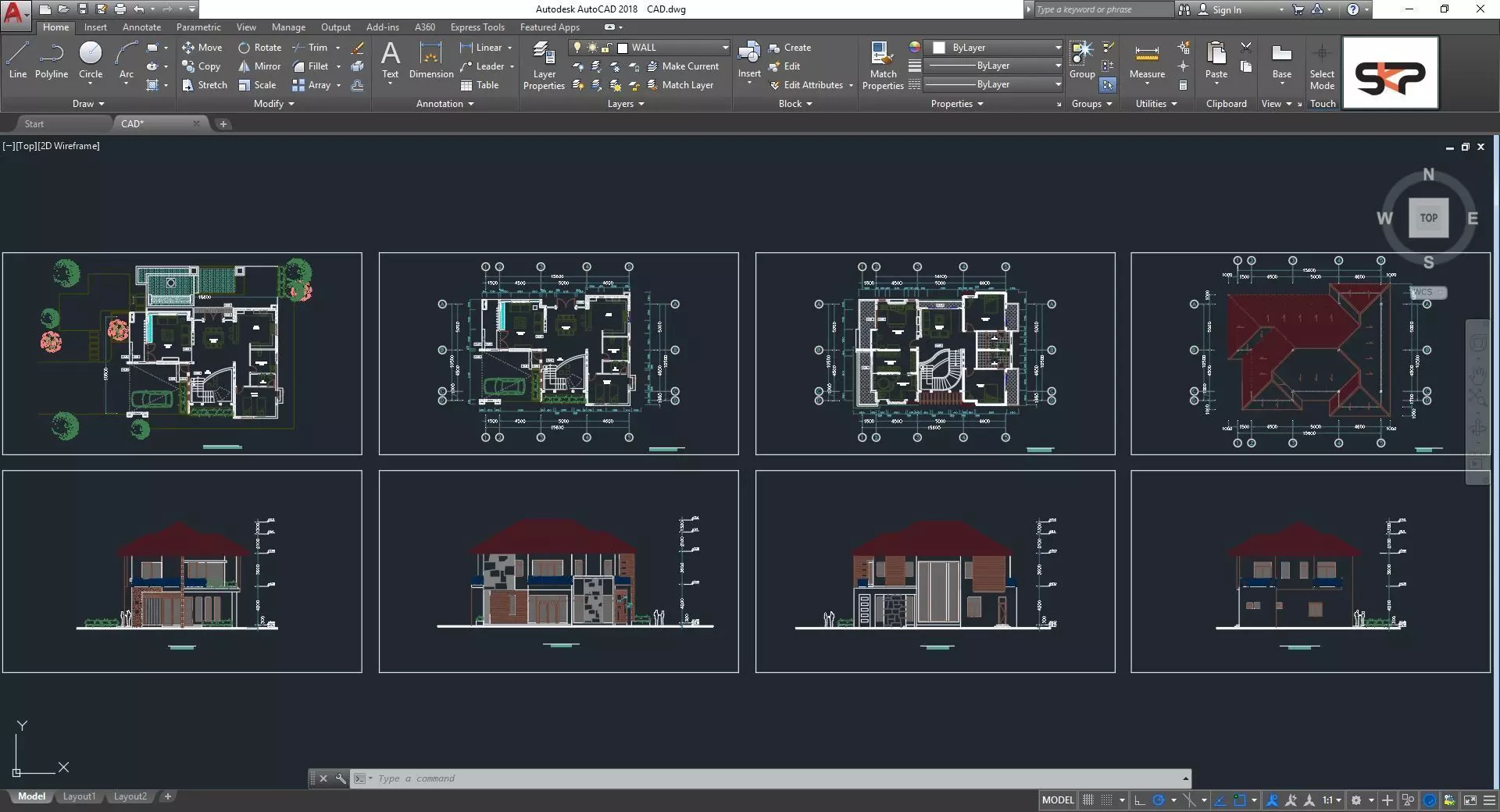Click the Insert block icon
1500x812 pixels.
[749, 60]
